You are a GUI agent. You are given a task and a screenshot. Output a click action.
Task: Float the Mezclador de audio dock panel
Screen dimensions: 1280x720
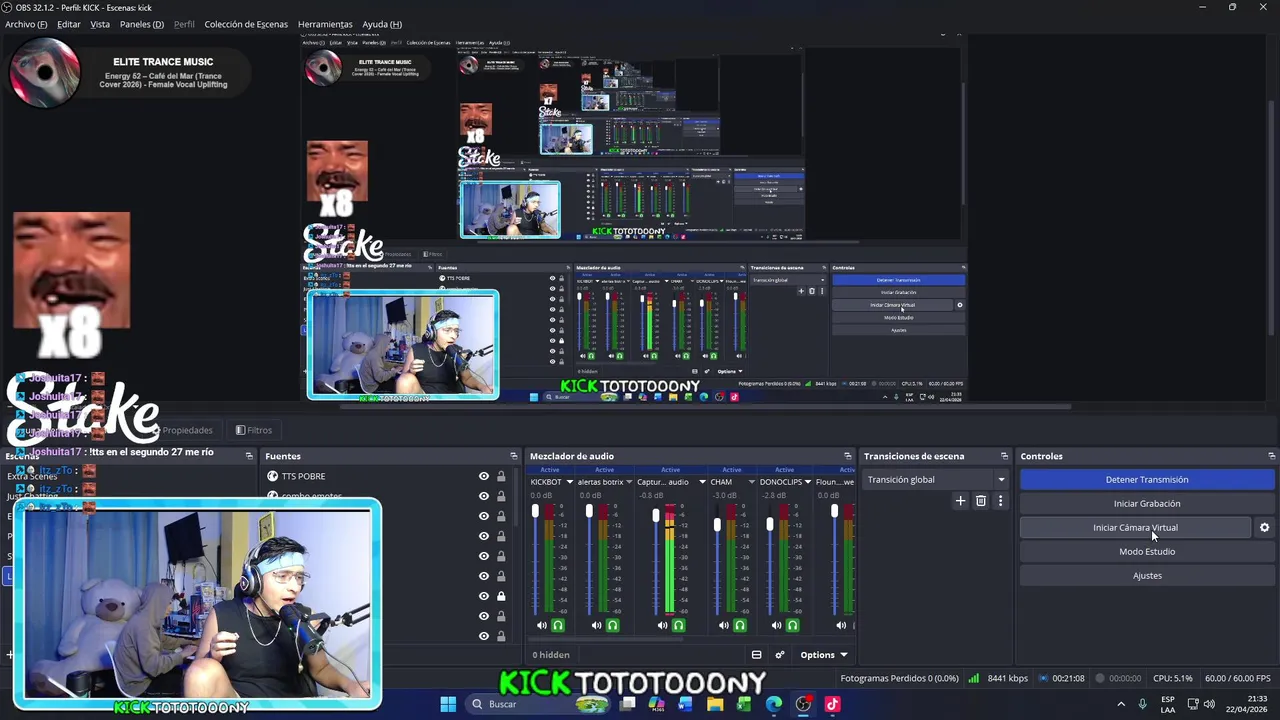tap(847, 456)
